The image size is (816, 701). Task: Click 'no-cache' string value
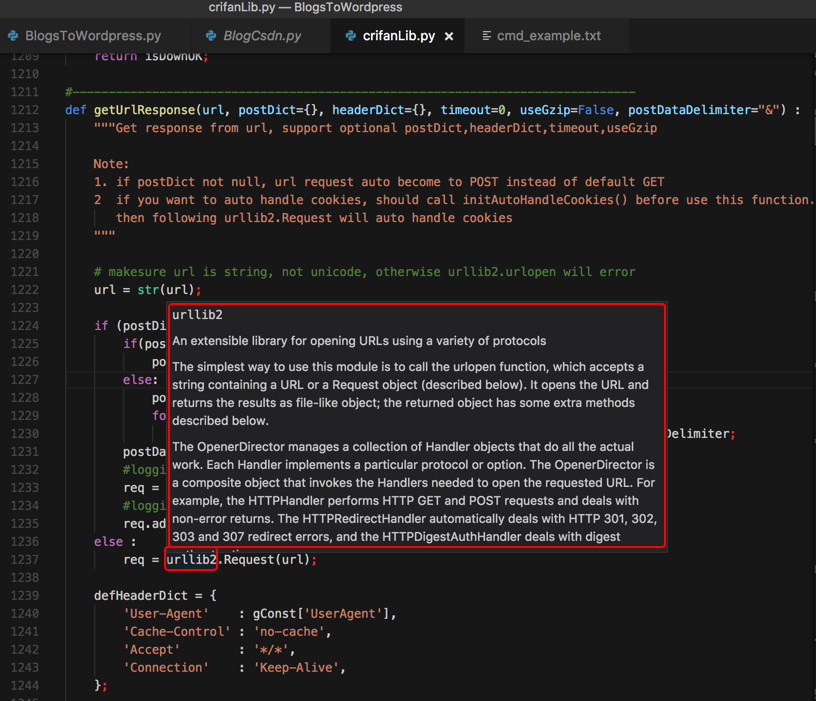pos(289,631)
